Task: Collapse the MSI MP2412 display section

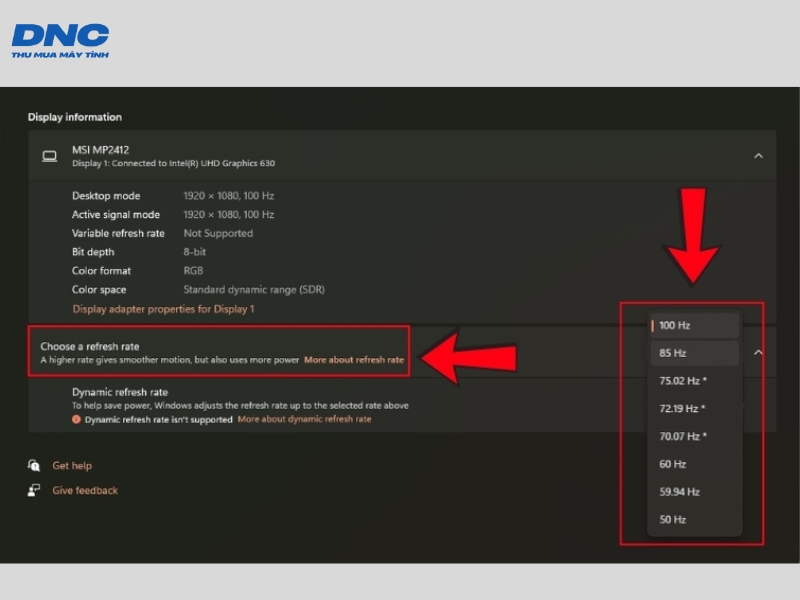Action: tap(758, 156)
